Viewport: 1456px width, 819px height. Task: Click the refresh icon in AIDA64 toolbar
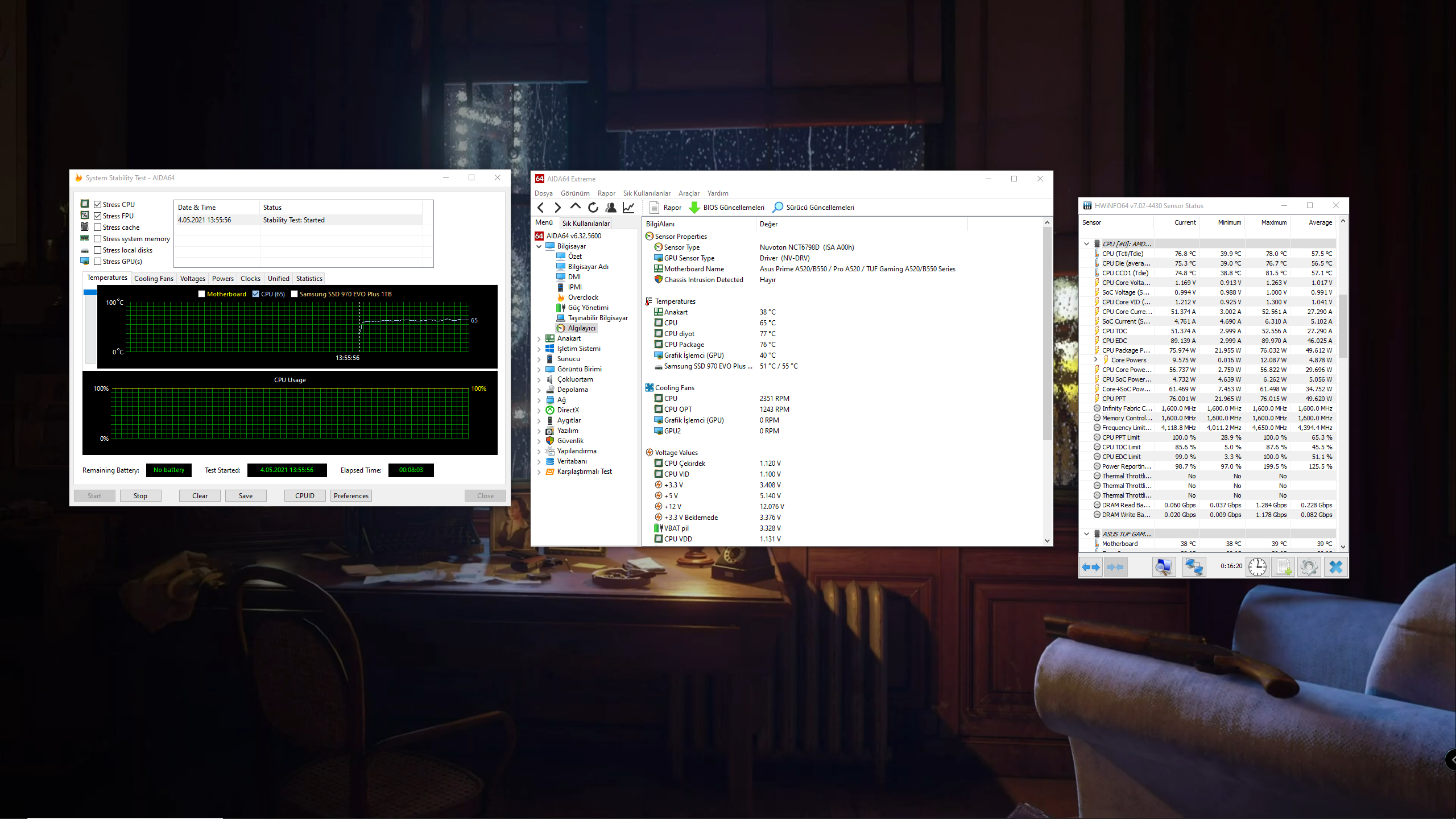(593, 208)
